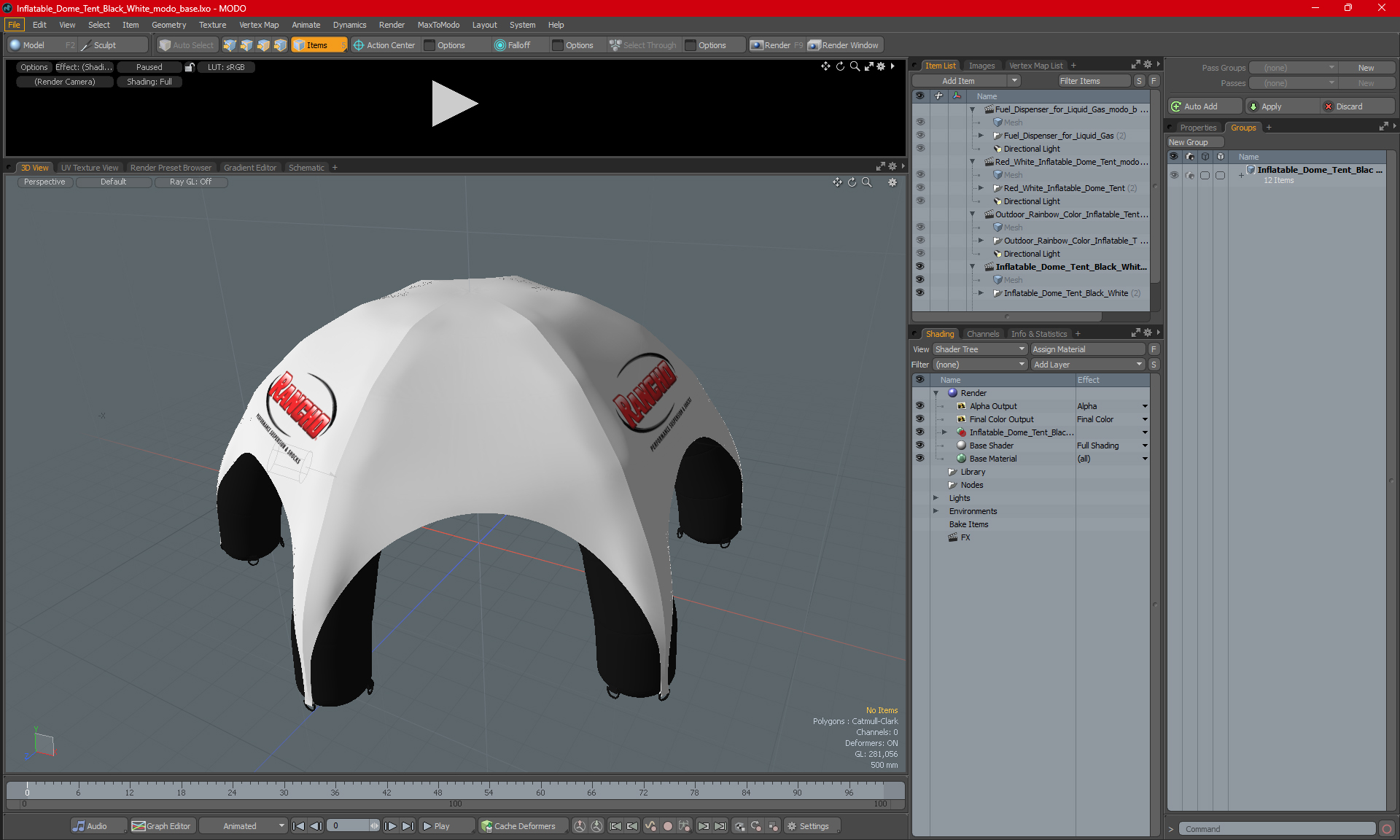
Task: Step to next frame
Action: click(x=390, y=826)
